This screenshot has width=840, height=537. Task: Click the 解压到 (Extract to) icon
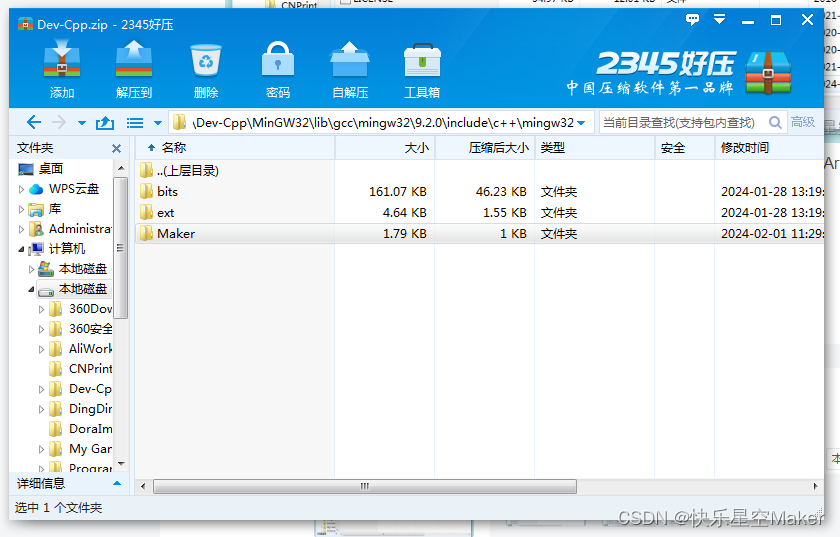pyautogui.click(x=134, y=59)
